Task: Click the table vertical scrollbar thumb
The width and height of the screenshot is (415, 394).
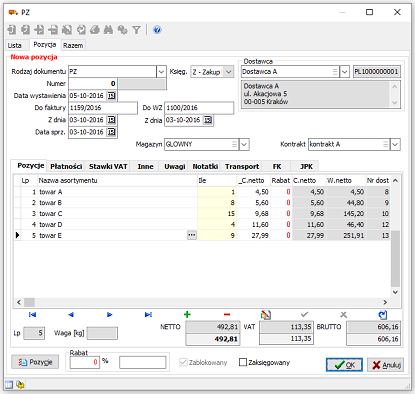Action: coord(395,258)
